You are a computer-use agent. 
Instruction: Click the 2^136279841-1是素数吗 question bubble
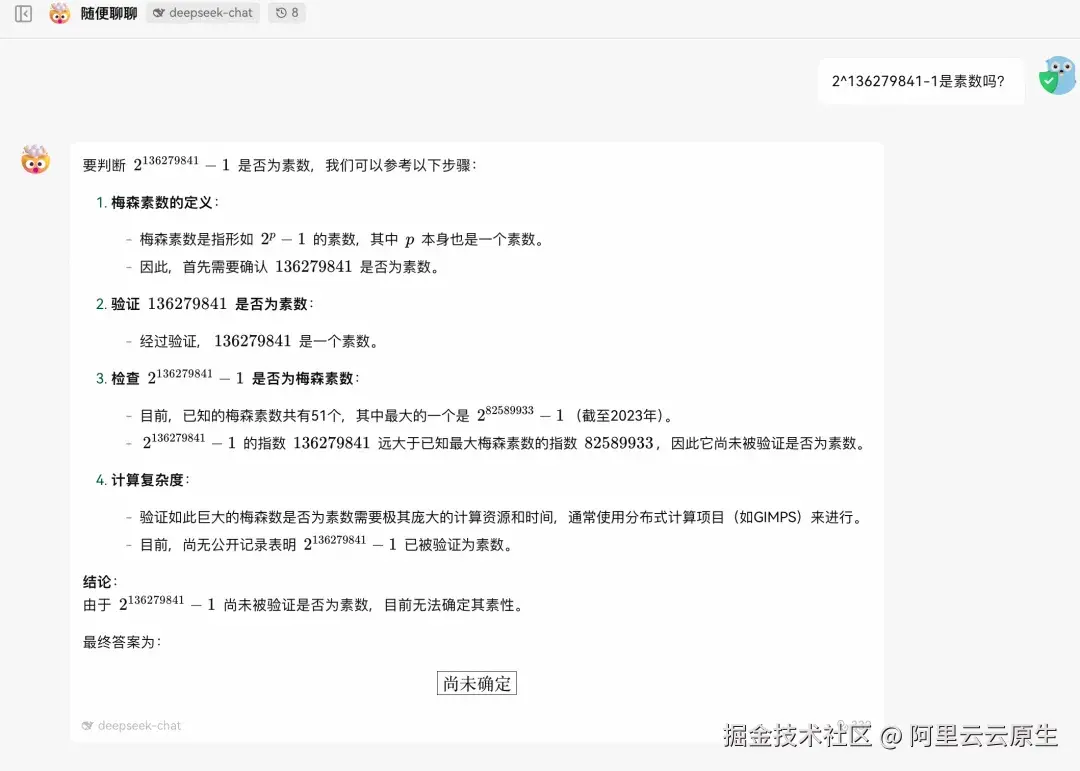[921, 80]
